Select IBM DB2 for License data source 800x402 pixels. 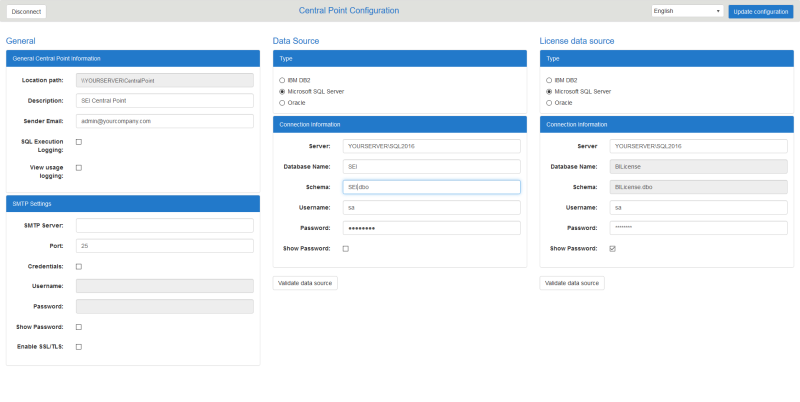click(x=549, y=80)
